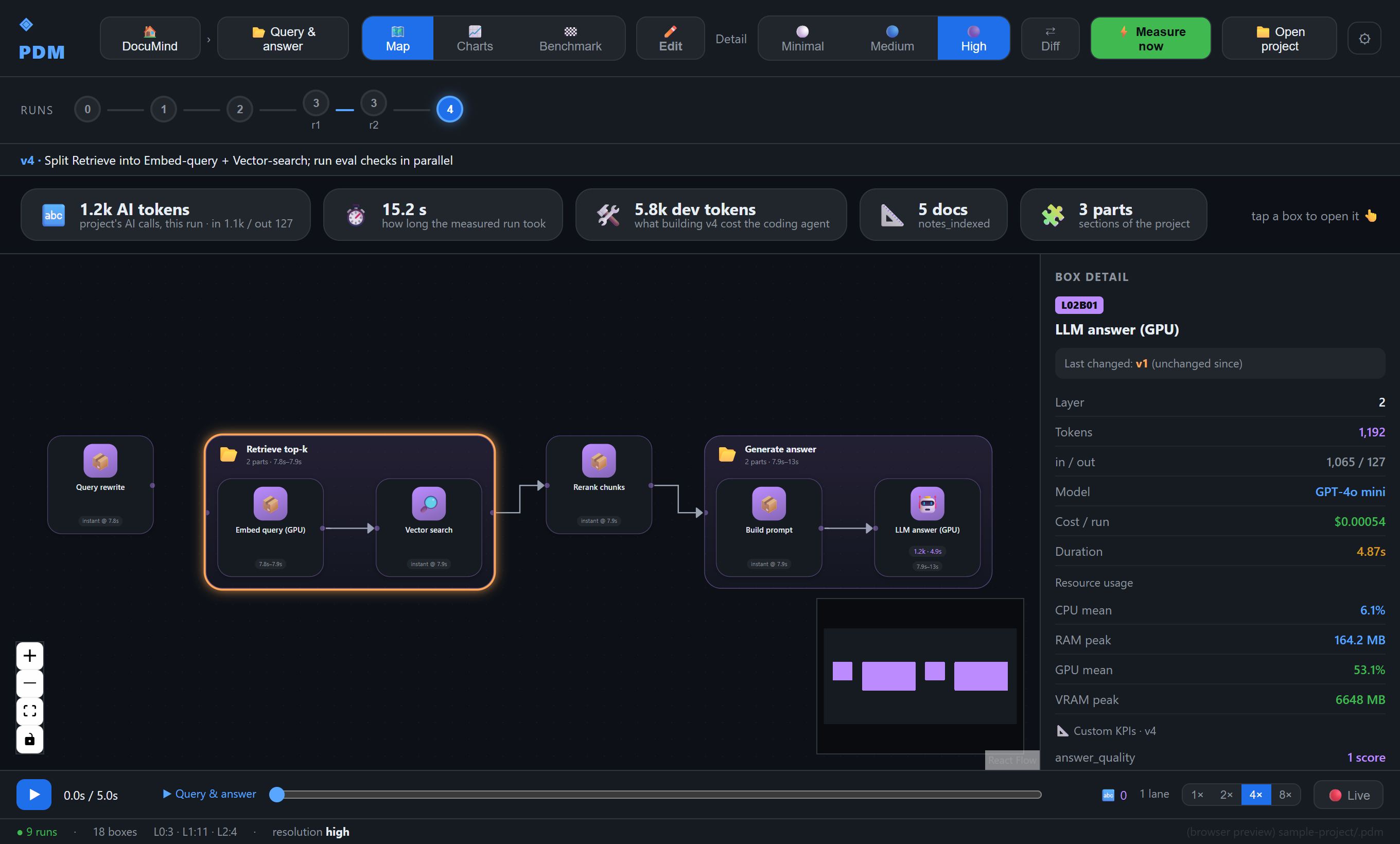The height and width of the screenshot is (844, 1400).
Task: Open settings via the gear icon
Action: (1364, 39)
